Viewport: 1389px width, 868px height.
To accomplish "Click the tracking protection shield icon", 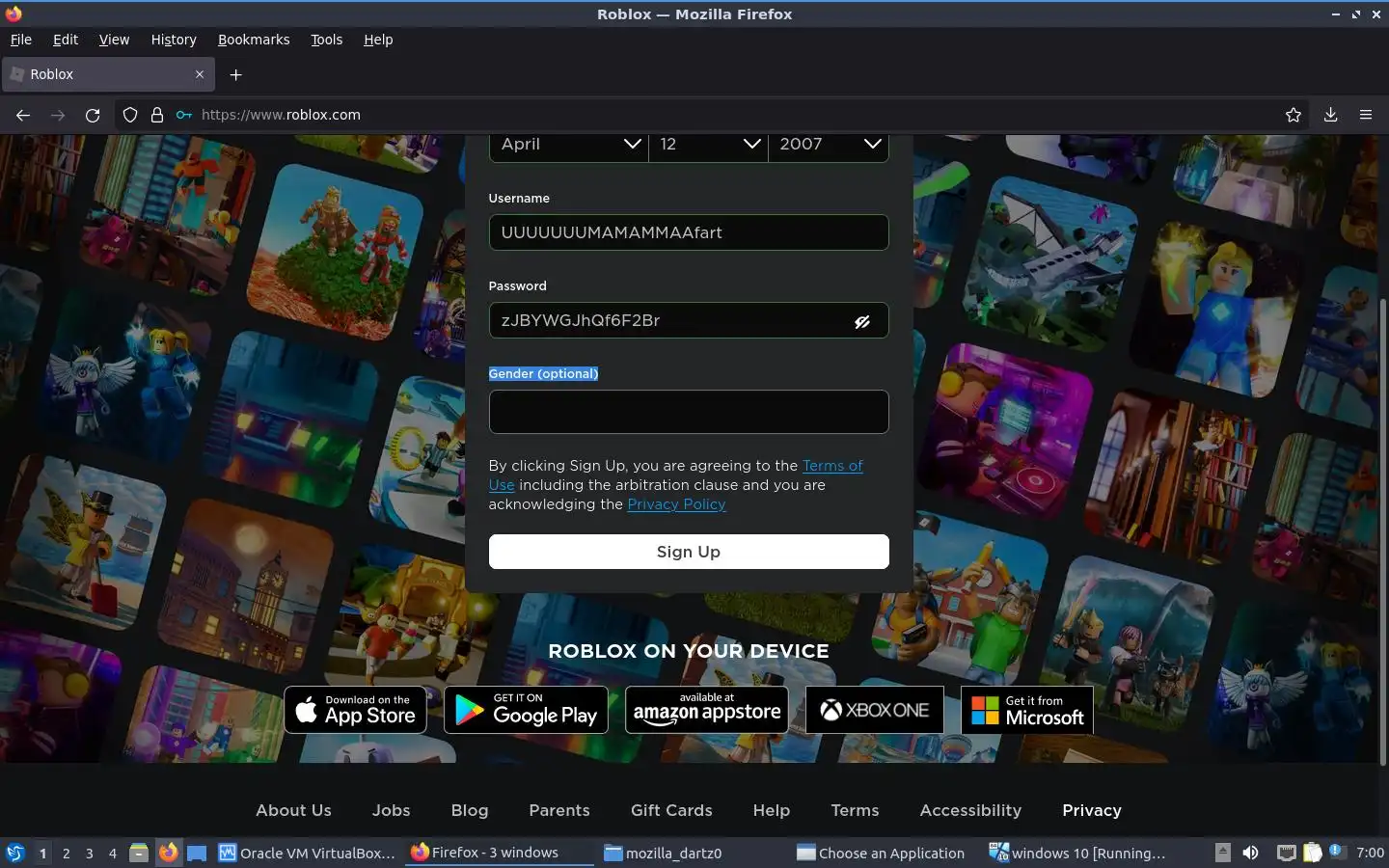I will point(130,115).
